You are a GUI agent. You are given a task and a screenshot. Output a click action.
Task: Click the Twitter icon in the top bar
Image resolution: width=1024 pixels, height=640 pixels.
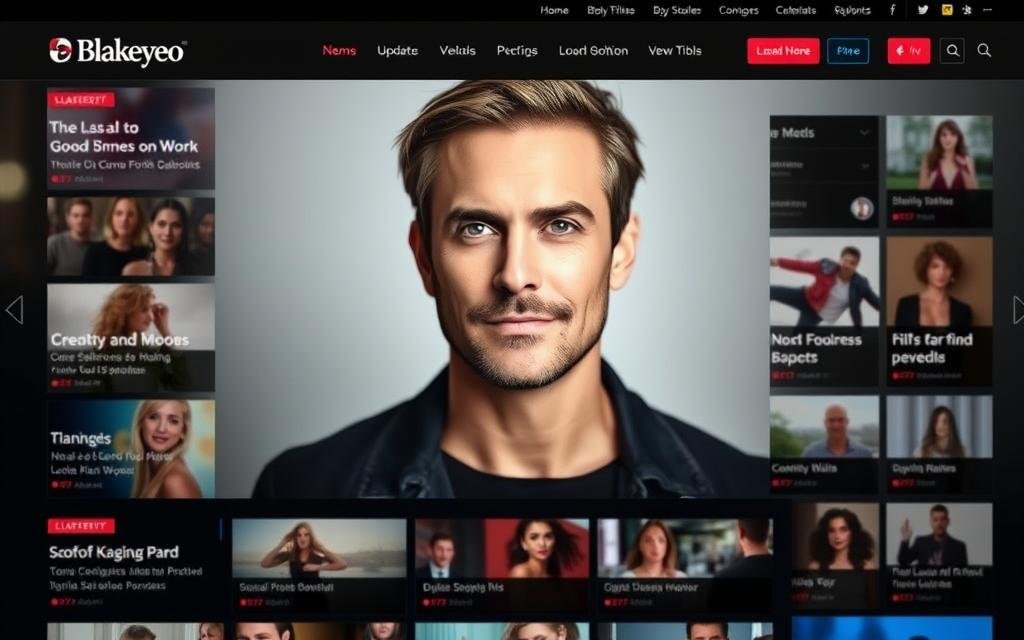click(923, 10)
